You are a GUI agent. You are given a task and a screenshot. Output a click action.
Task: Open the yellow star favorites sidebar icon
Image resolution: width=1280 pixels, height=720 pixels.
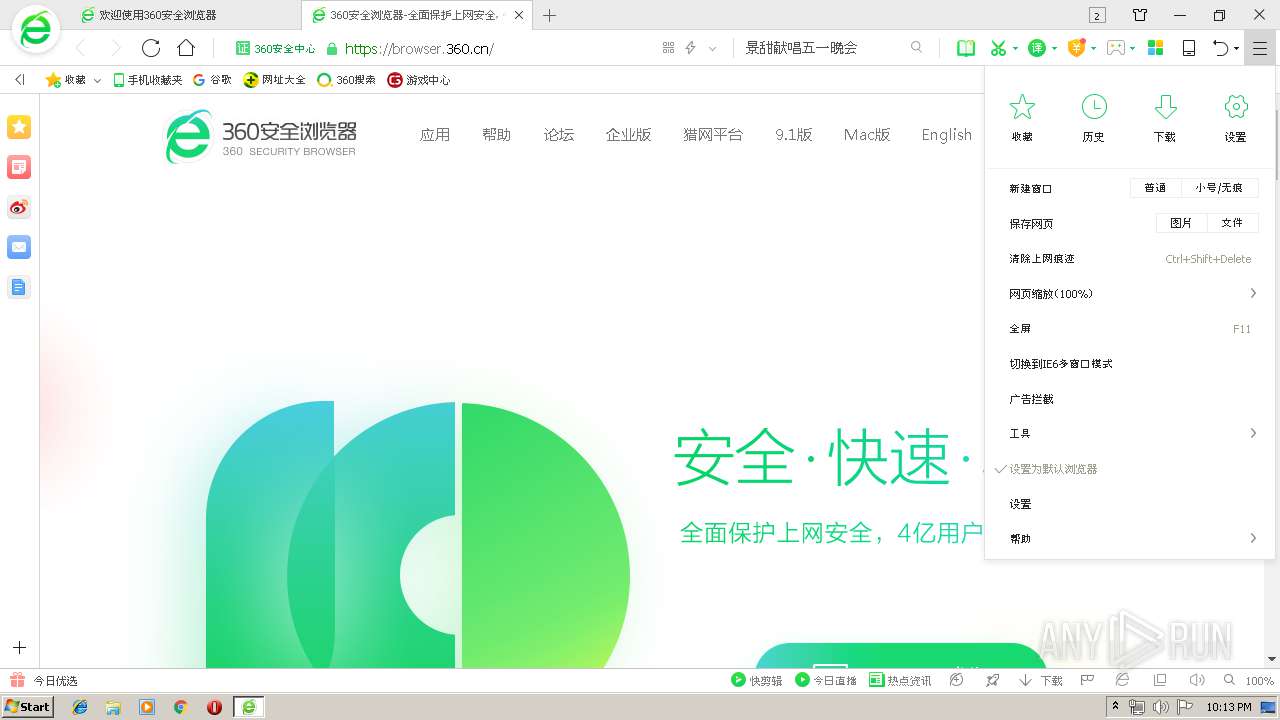pos(19,127)
